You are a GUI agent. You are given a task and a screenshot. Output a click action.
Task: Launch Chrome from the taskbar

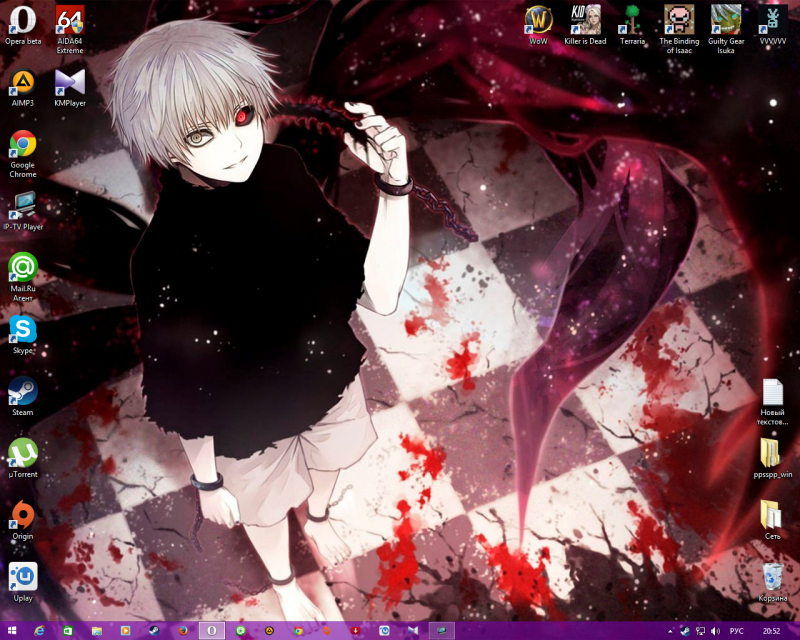(298, 631)
